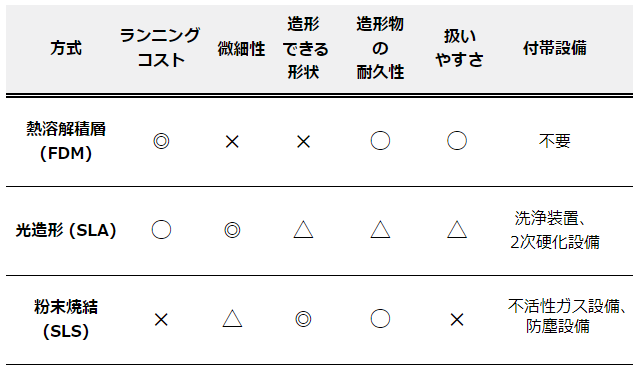Click the double circle in FDM running cost
Viewport: 639px width, 371px height.
[161, 141]
